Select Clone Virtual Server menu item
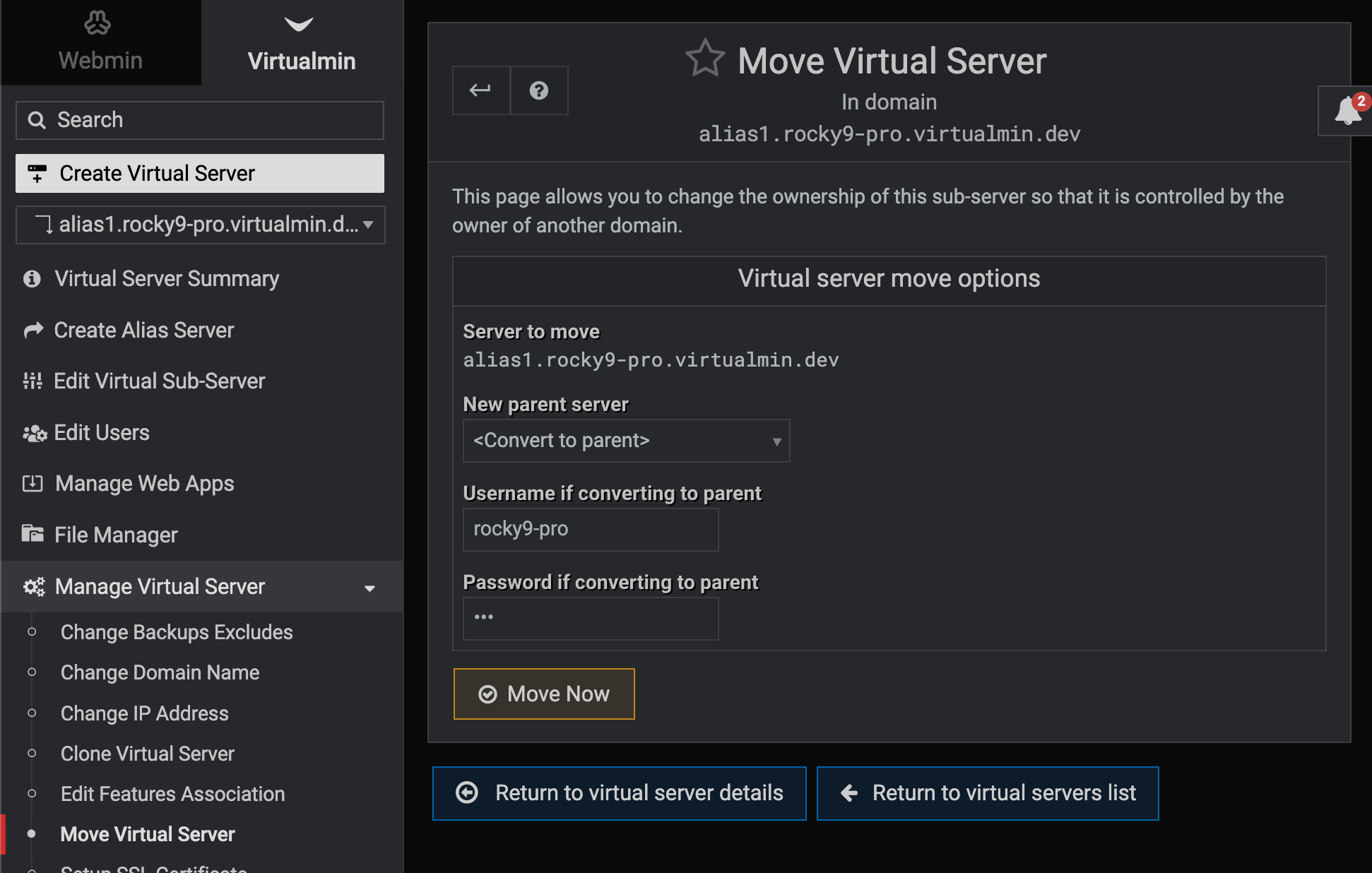Screen dimensions: 1372x873 pyautogui.click(x=147, y=754)
